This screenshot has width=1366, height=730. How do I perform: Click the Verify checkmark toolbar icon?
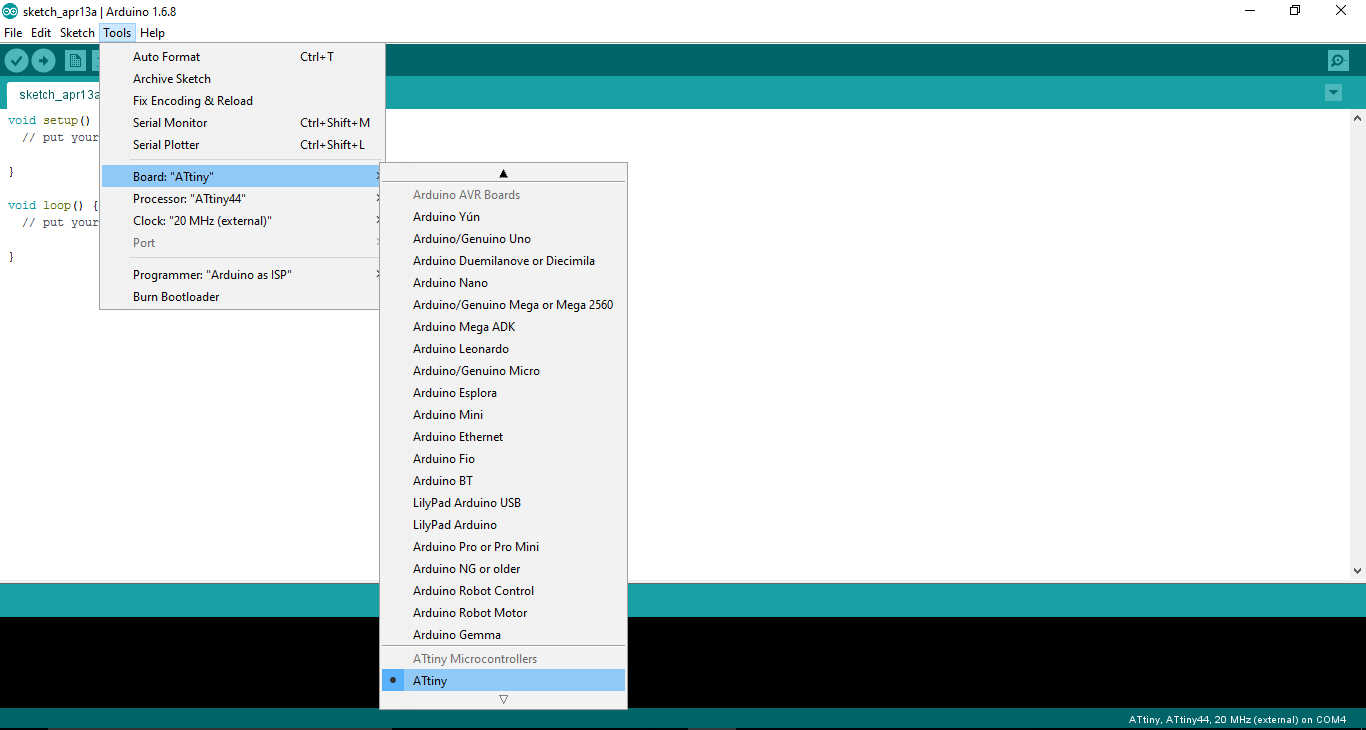point(16,61)
